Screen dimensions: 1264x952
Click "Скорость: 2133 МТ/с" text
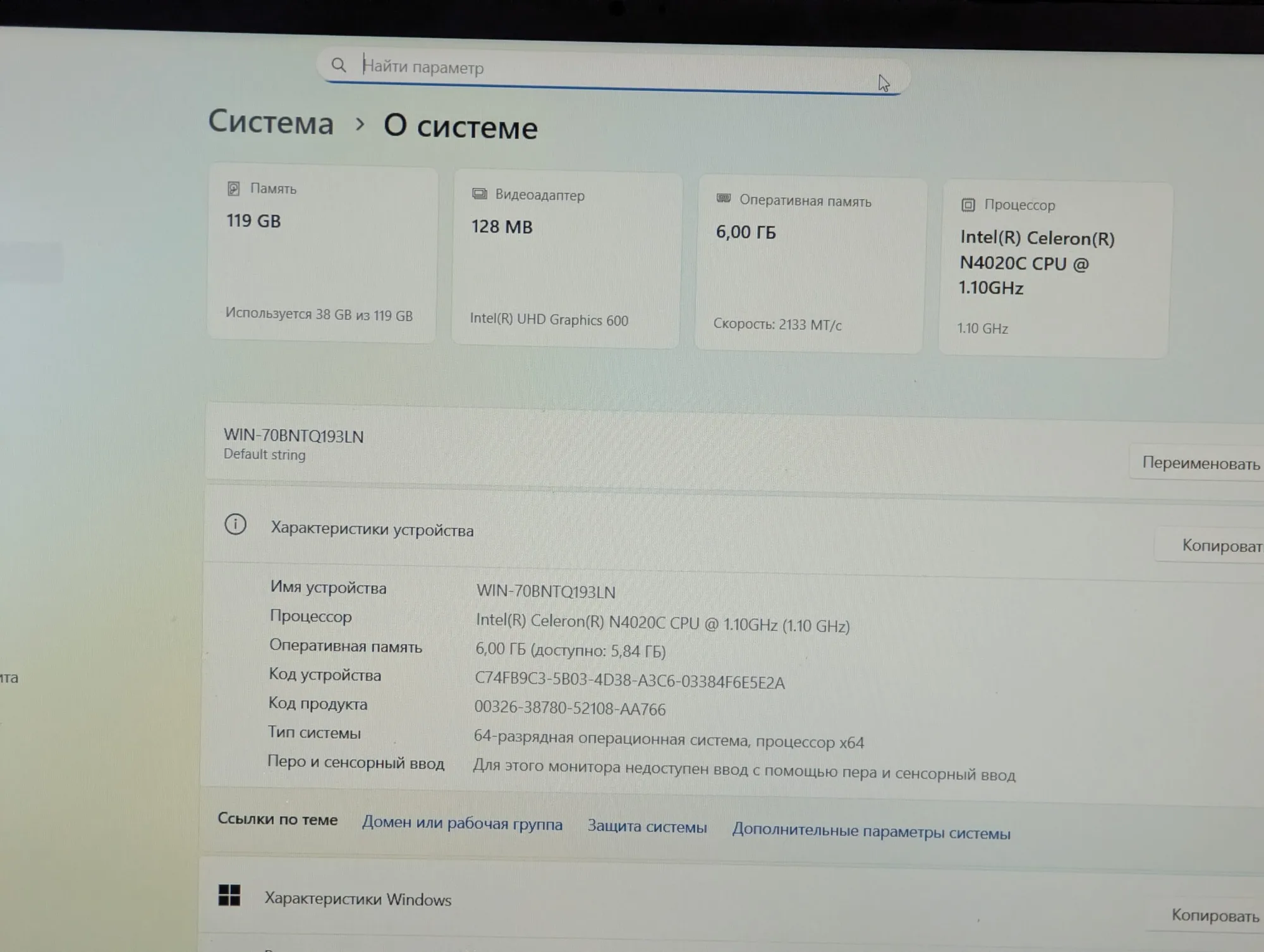click(777, 324)
